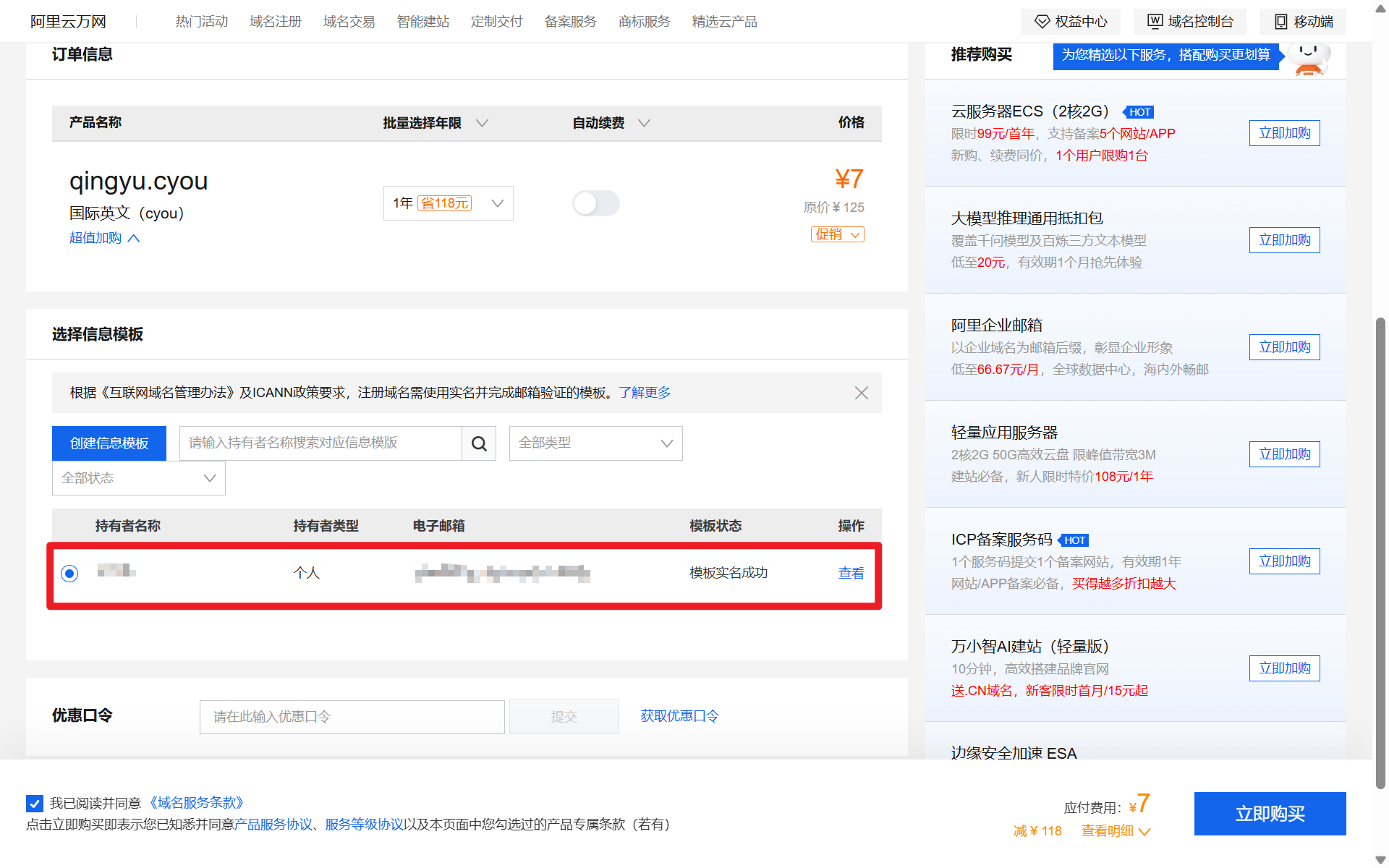Click the 原价￥125 original price text
Viewport: 1389px width, 868px height.
click(833, 208)
